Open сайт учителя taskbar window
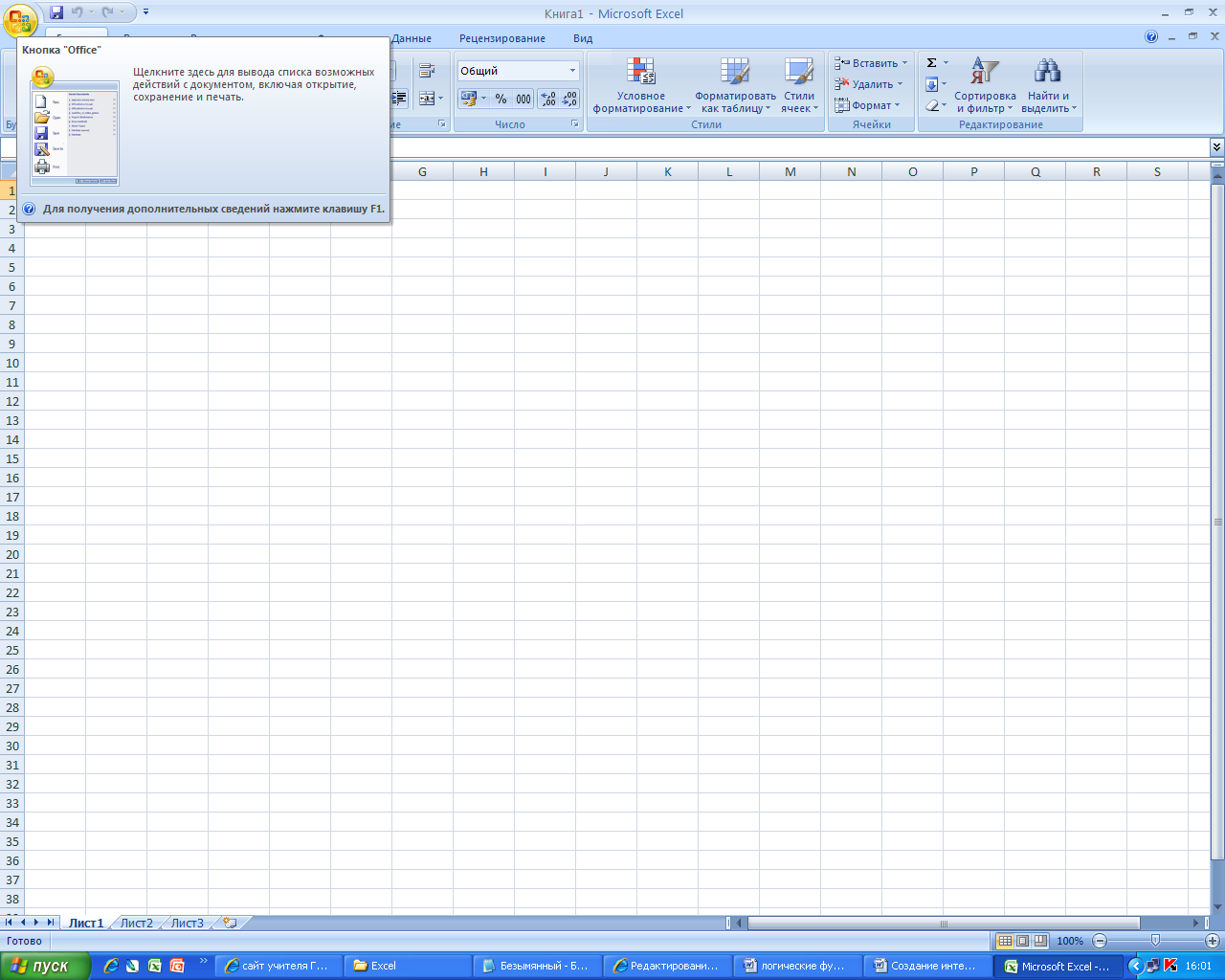The width and height of the screenshot is (1225, 980). [x=276, y=966]
